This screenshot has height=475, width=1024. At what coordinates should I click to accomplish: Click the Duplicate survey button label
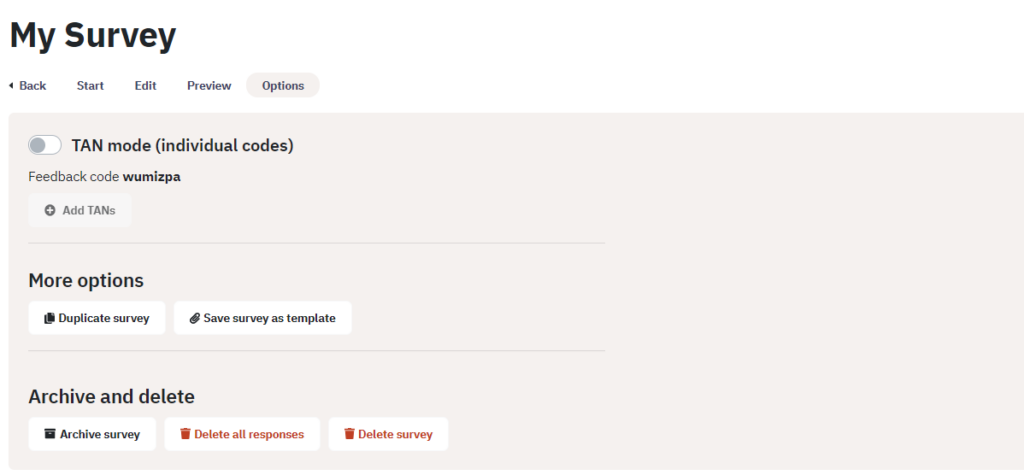click(x=104, y=318)
